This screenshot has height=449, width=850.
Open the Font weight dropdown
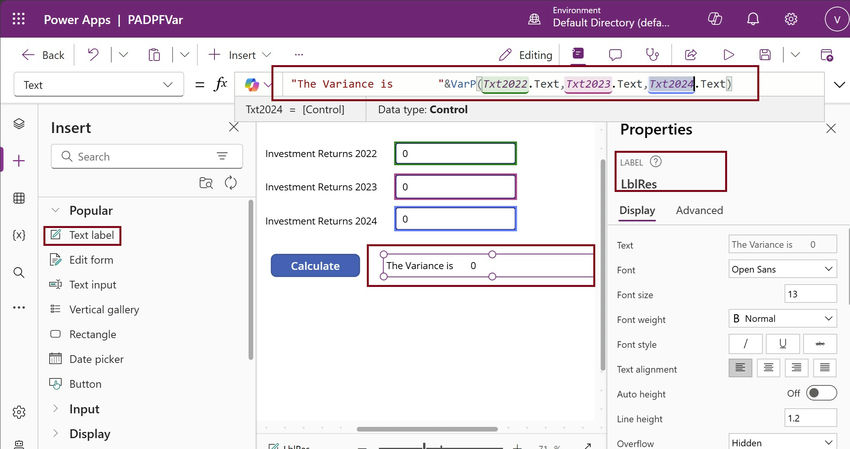click(x=782, y=318)
